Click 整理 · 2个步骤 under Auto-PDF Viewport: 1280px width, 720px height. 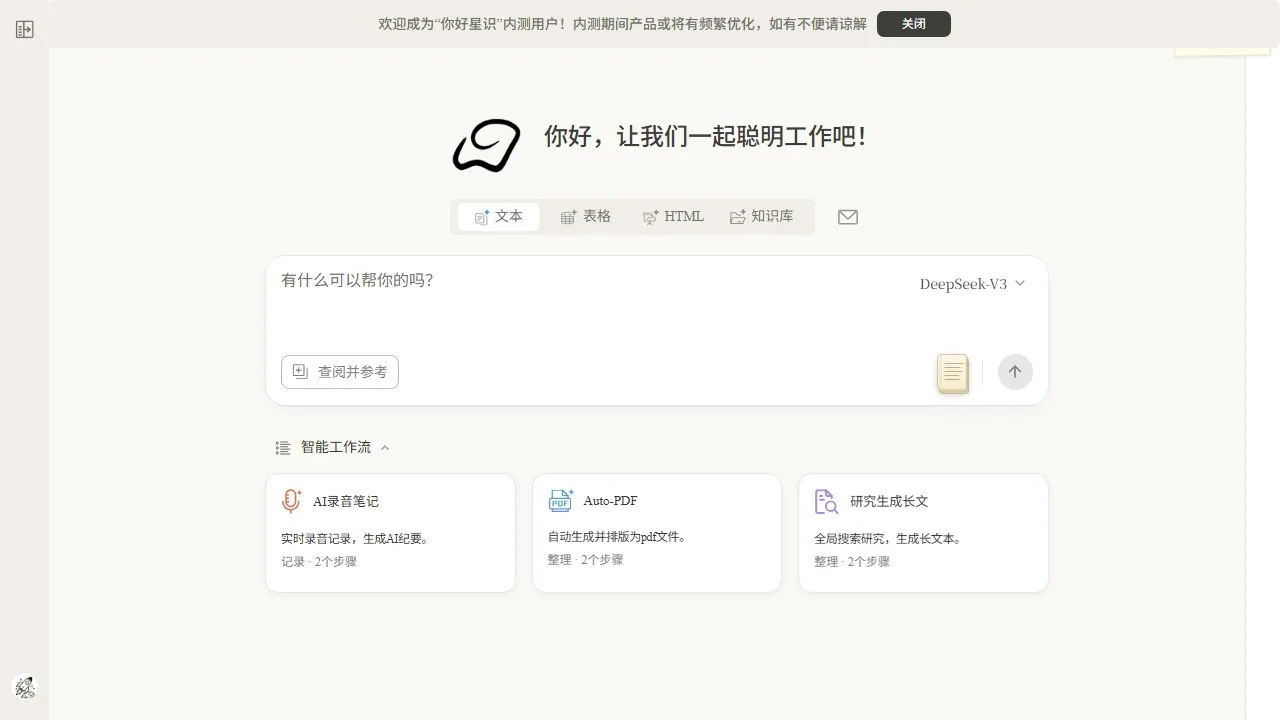click(x=585, y=560)
